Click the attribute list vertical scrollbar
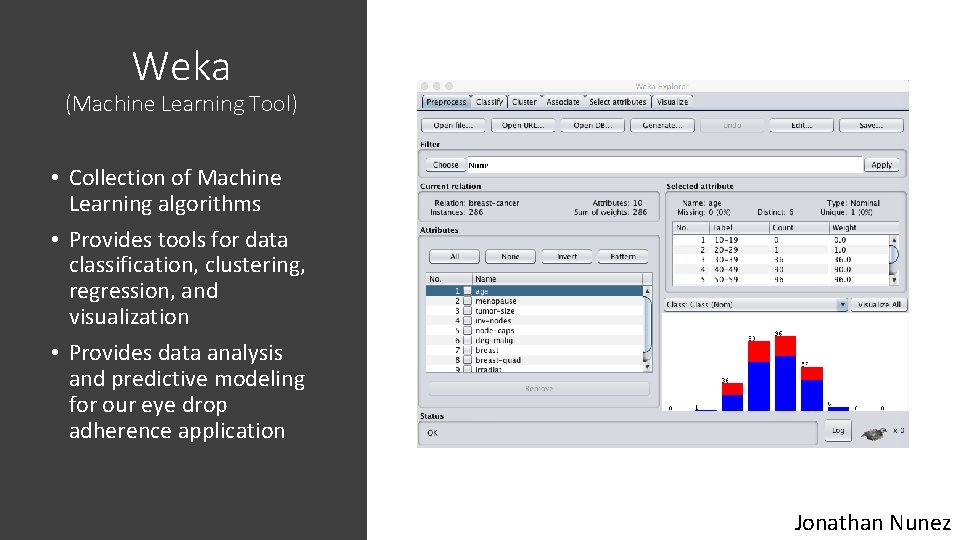The image size is (960, 540). [x=647, y=329]
